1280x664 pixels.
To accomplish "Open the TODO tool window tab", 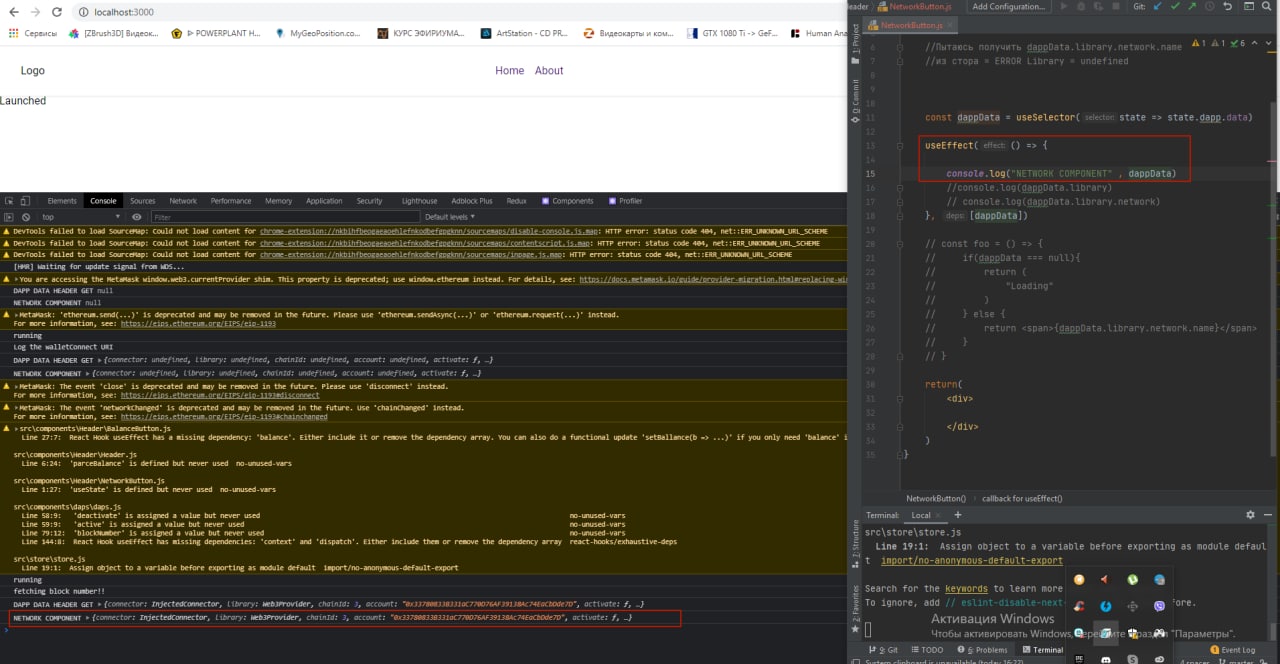I will point(927,650).
